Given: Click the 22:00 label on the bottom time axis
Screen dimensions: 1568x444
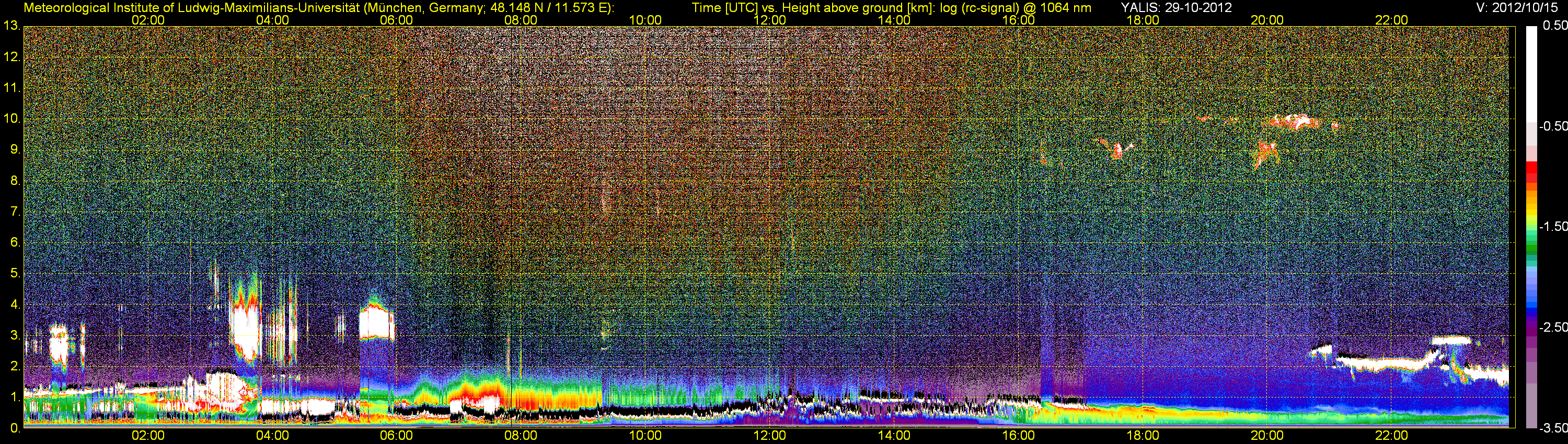Looking at the screenshot, I should [x=1391, y=436].
